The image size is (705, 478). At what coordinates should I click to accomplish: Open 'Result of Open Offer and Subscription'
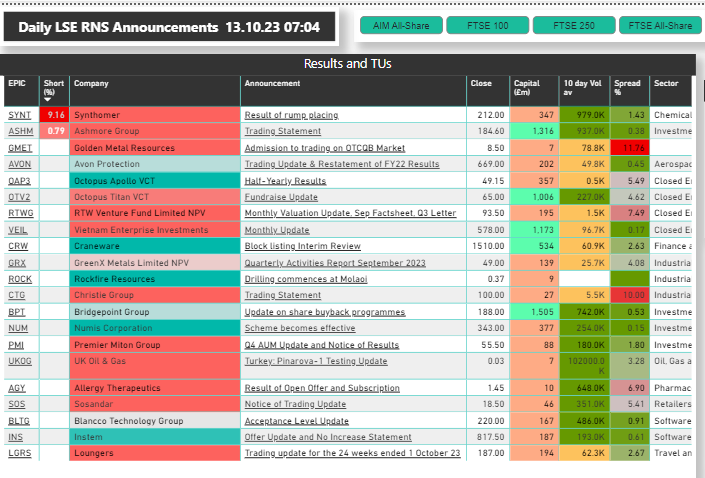pos(322,388)
